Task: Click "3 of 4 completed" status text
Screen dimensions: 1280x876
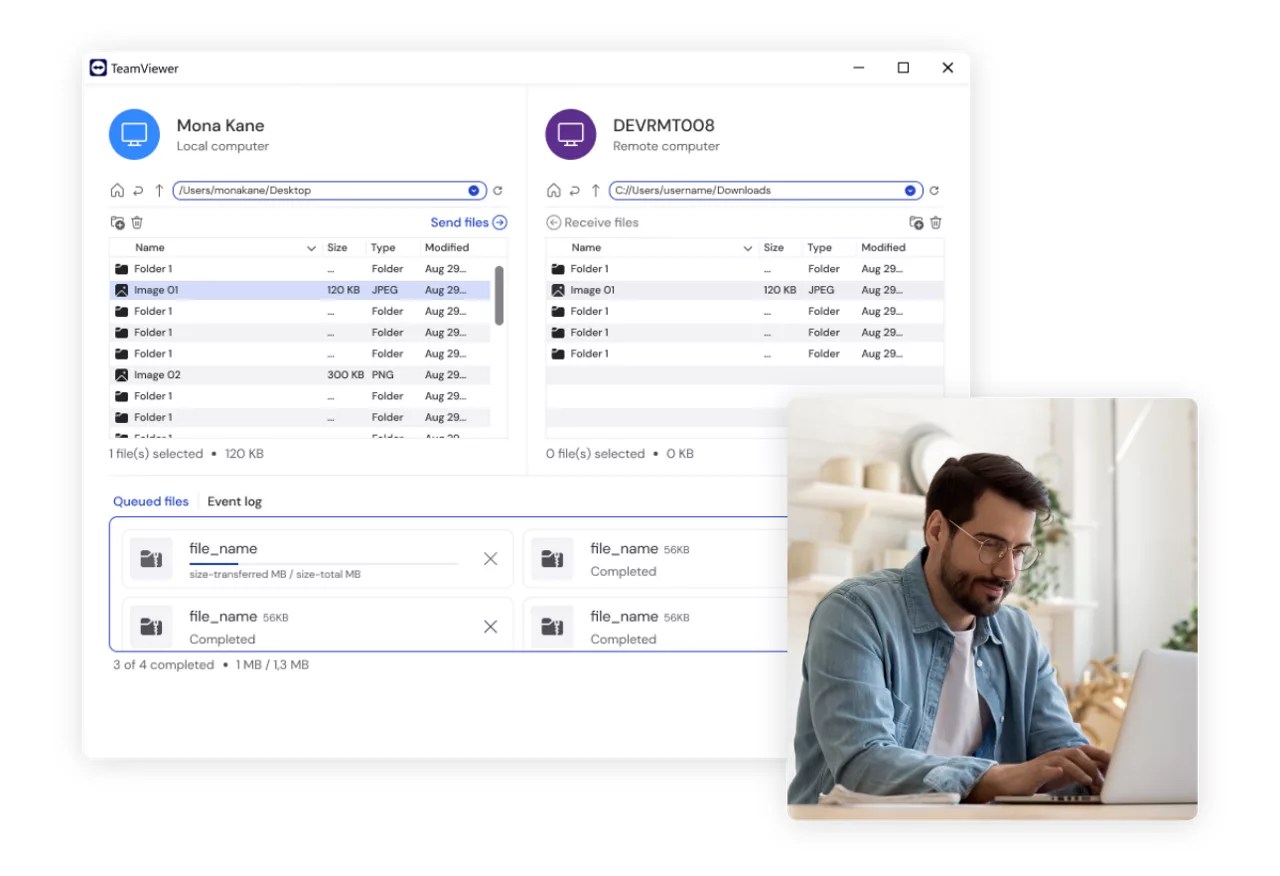Action: click(x=163, y=665)
